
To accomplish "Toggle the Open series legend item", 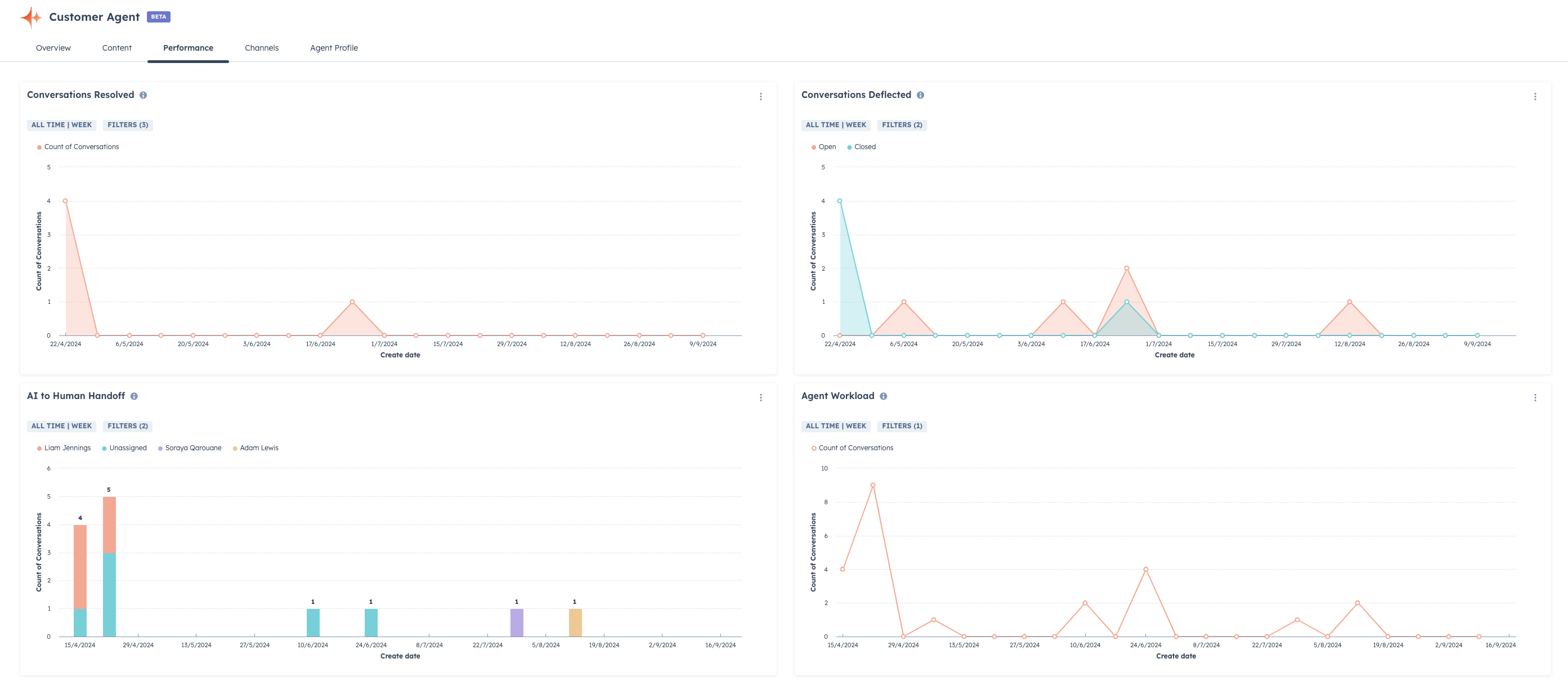I will click(x=823, y=147).
